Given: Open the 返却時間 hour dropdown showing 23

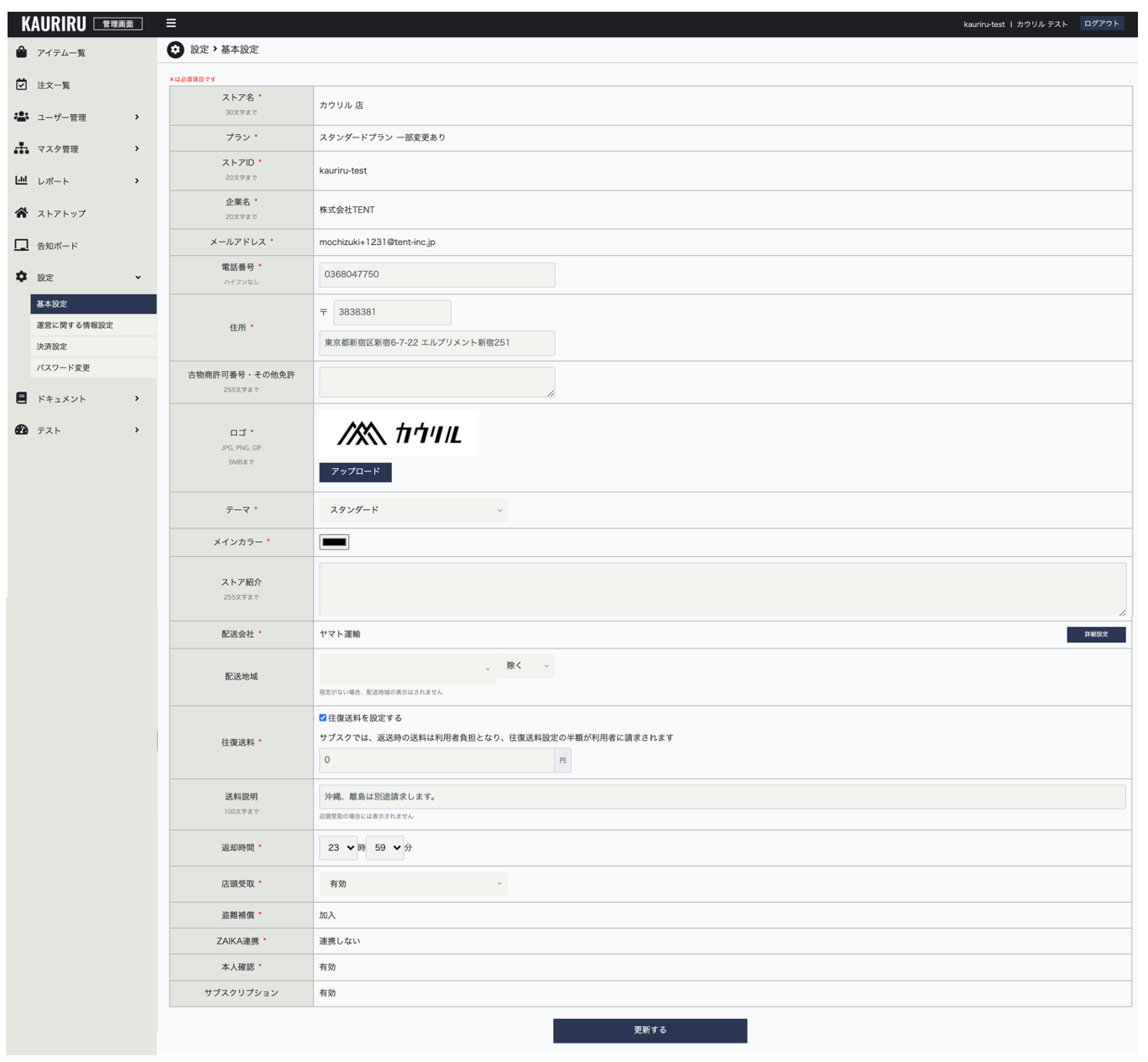Looking at the screenshot, I should (x=338, y=848).
